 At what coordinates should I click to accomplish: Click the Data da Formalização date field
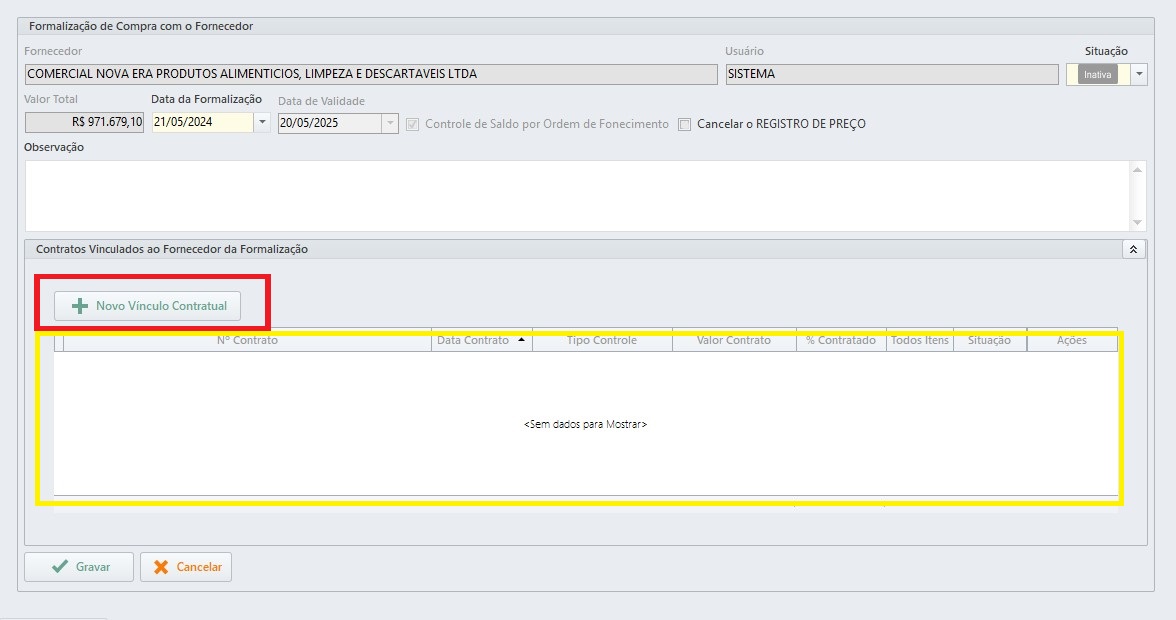coord(202,123)
